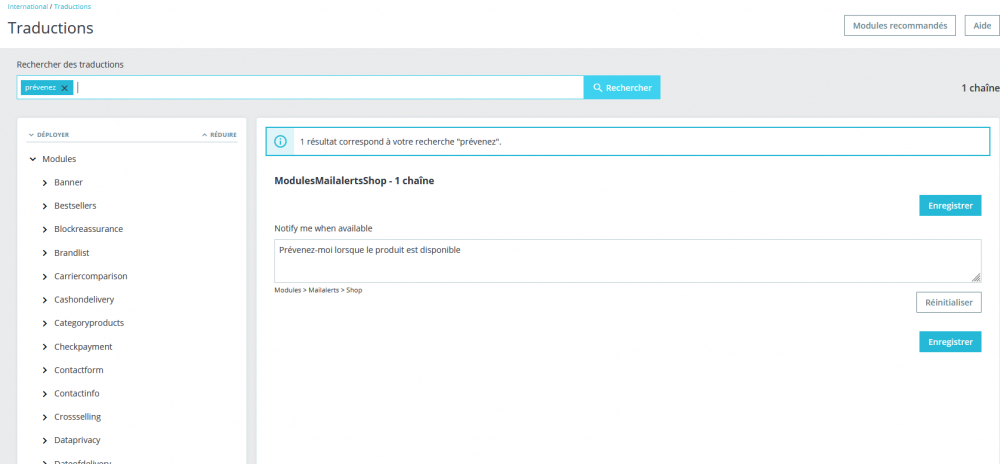Click the top Enregistrer button
Screen dimensions: 1000x464
pos(950,205)
